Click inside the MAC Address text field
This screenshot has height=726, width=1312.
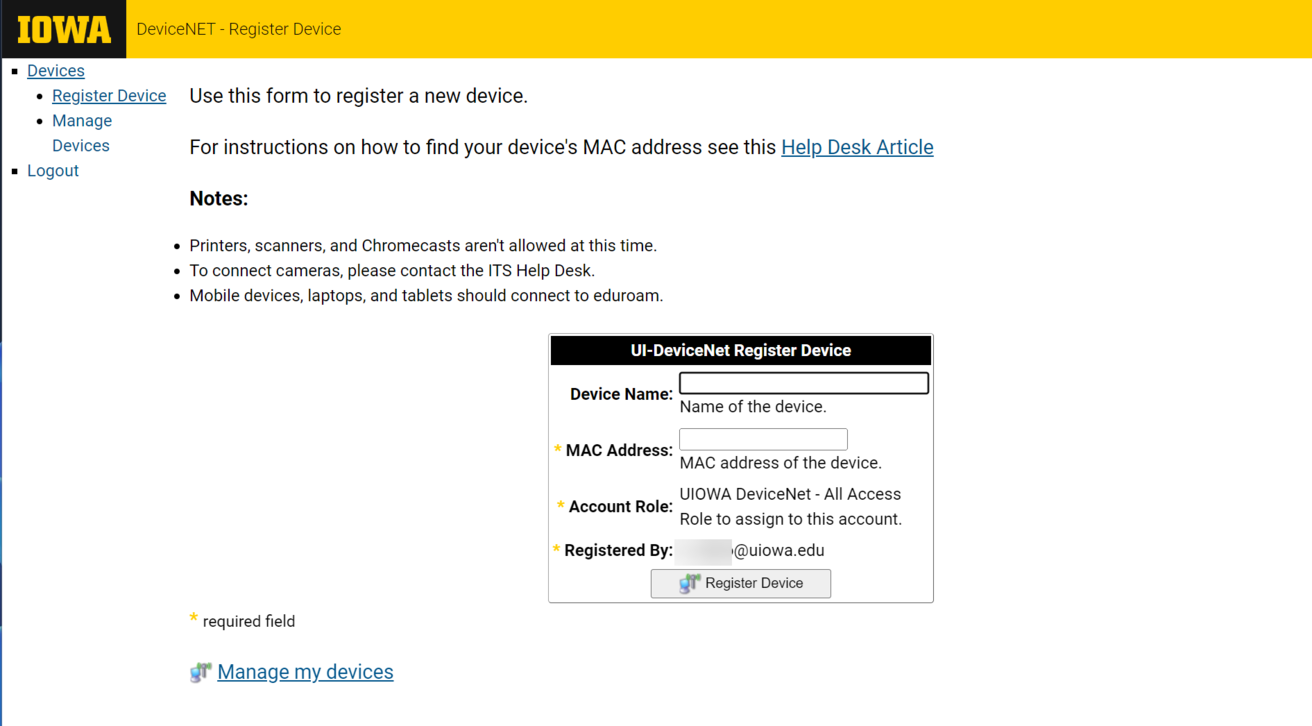click(x=763, y=439)
